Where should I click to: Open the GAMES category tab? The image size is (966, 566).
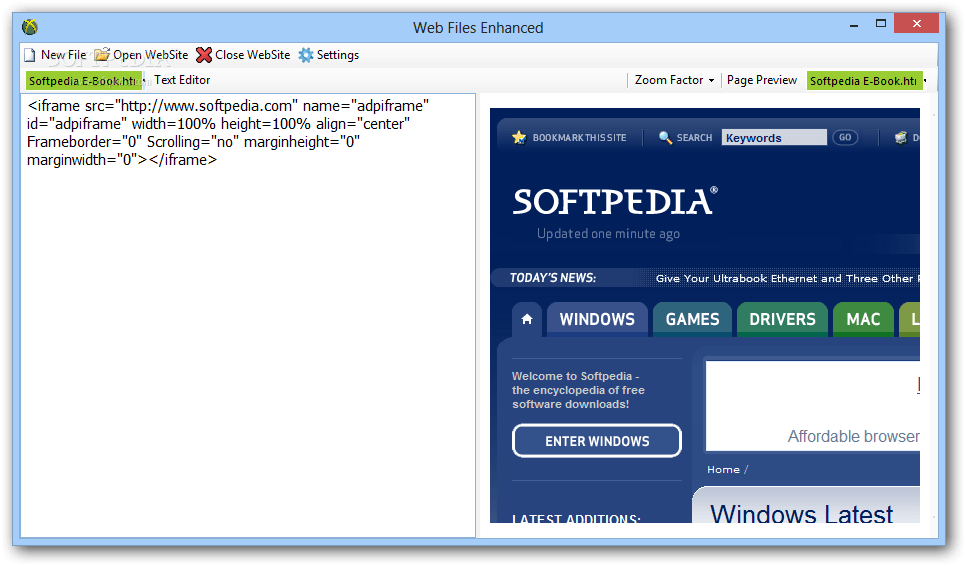(692, 319)
